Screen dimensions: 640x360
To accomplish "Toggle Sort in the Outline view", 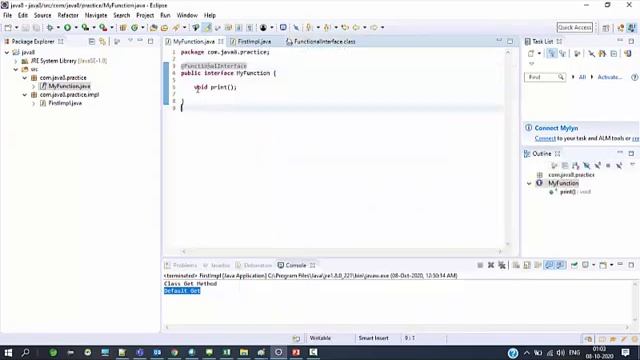I will pyautogui.click(x=576, y=165).
